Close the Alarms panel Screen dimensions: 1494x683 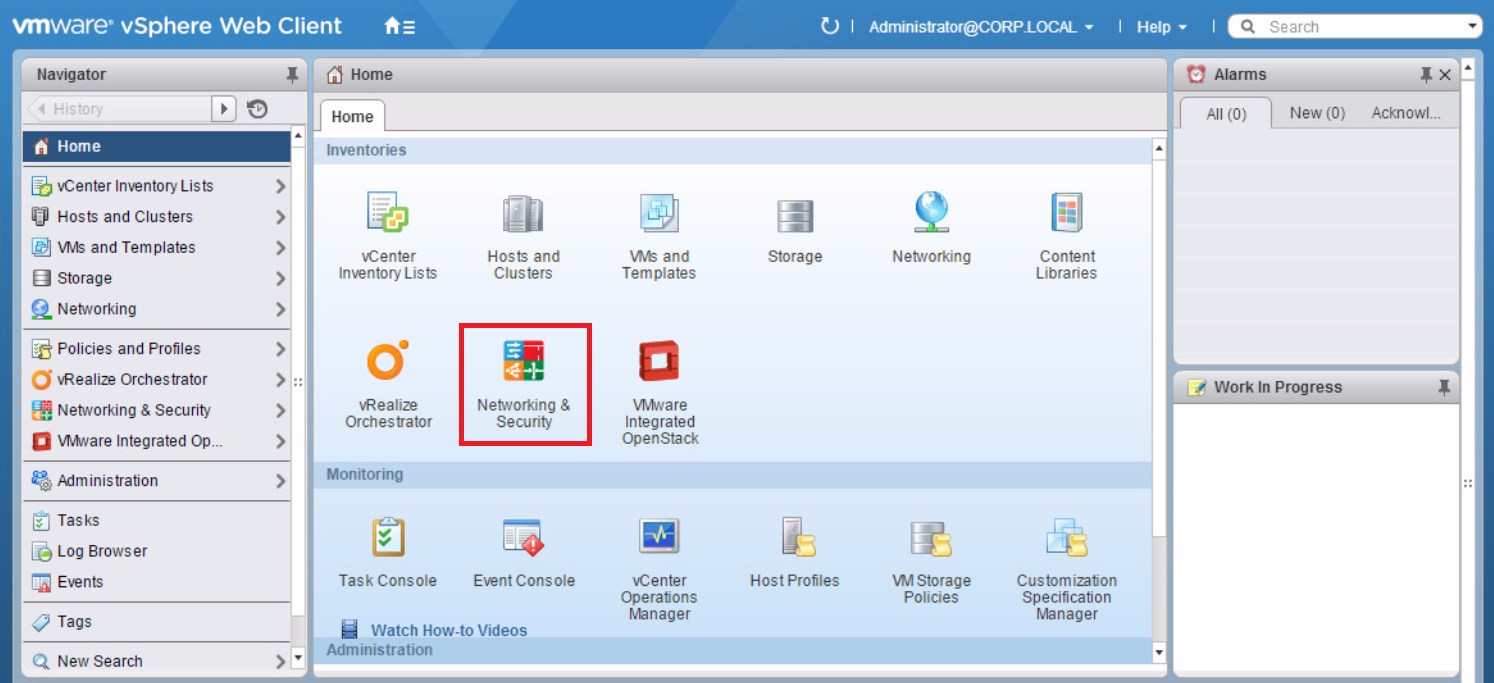click(1444, 75)
